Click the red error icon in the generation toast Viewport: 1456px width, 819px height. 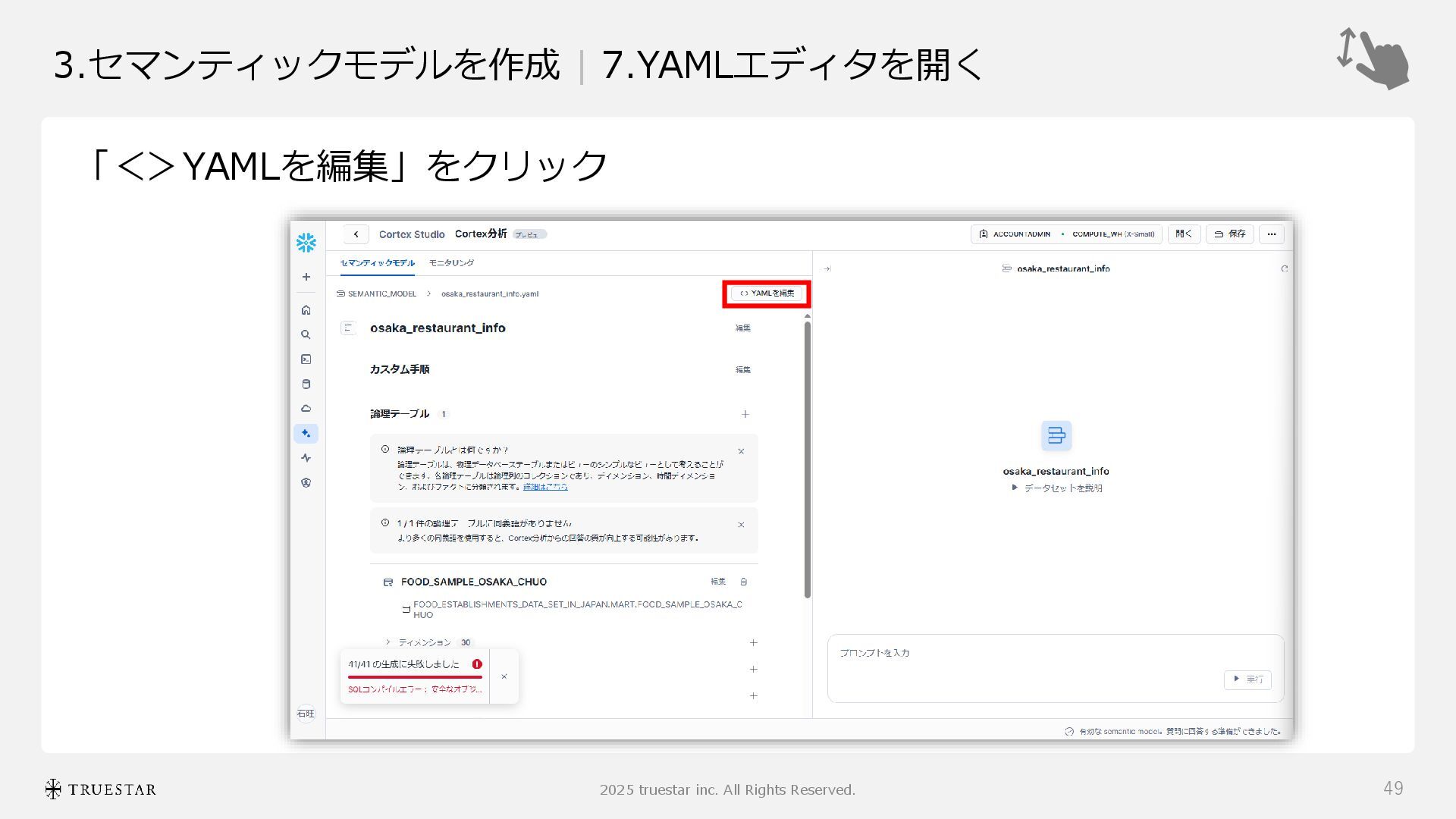[477, 664]
